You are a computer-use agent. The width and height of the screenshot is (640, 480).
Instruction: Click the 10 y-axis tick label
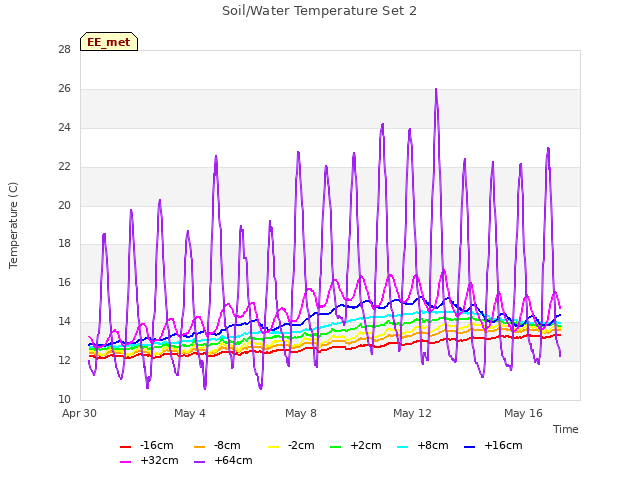coord(64,399)
